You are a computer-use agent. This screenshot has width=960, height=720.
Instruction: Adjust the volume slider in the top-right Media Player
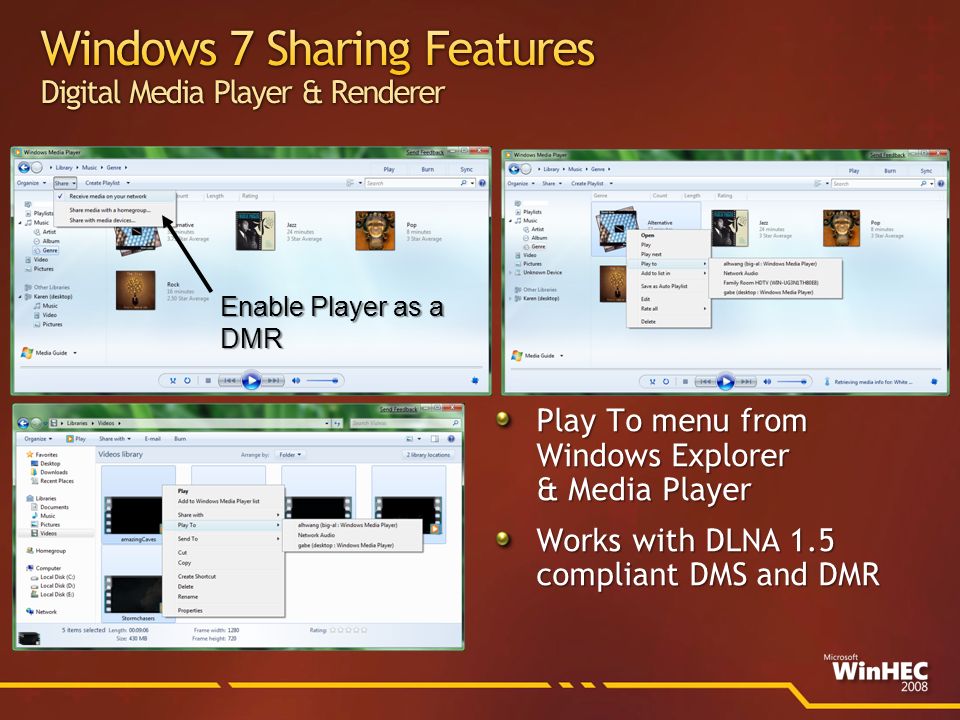(793, 382)
